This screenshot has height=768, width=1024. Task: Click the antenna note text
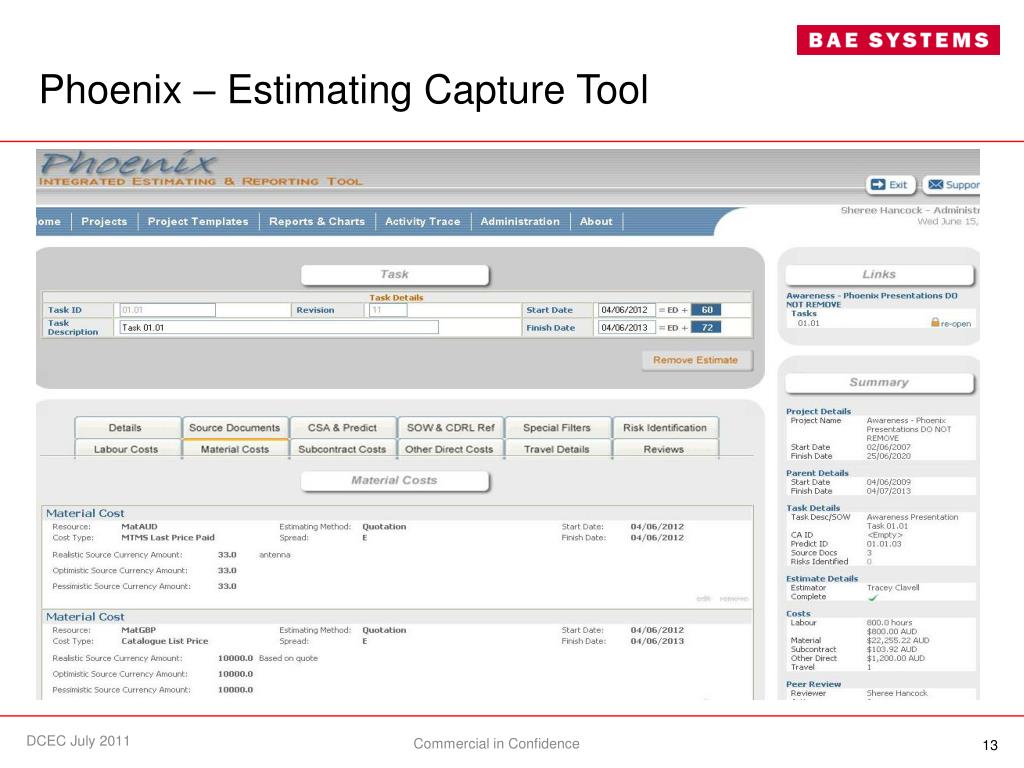(x=274, y=555)
